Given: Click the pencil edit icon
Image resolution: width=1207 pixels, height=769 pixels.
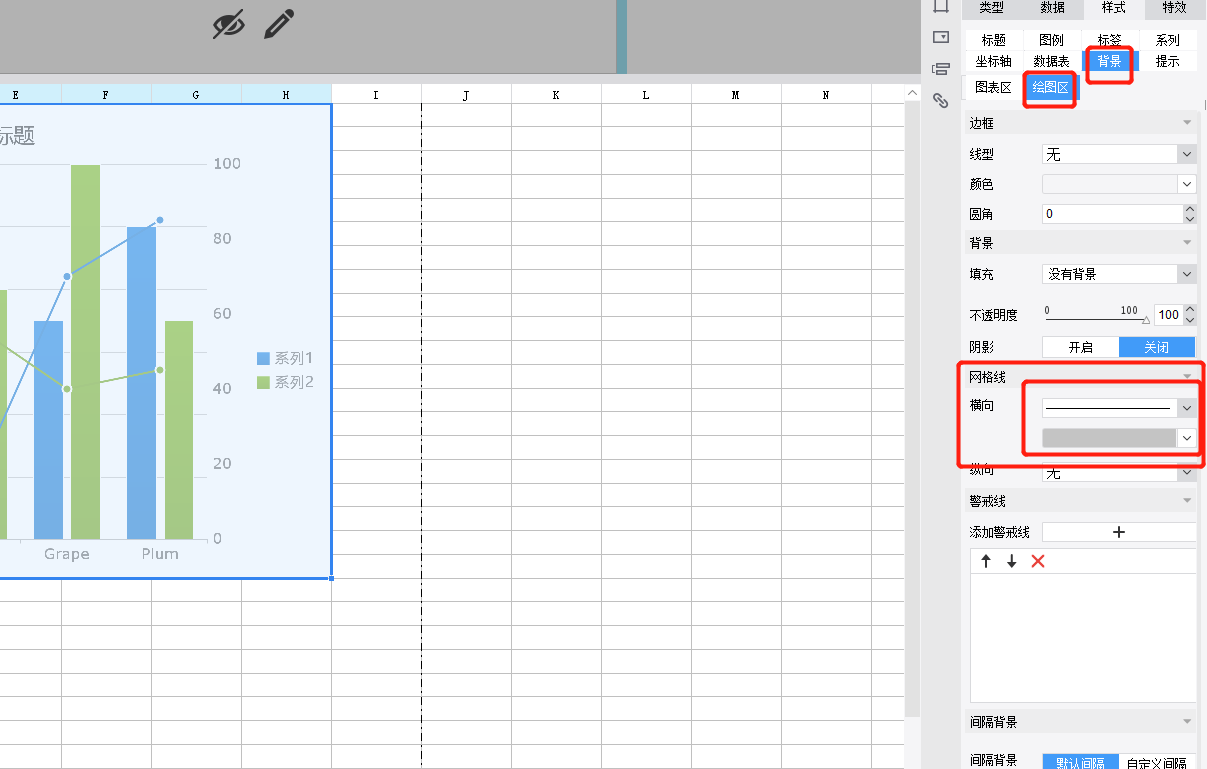Looking at the screenshot, I should pos(279,24).
